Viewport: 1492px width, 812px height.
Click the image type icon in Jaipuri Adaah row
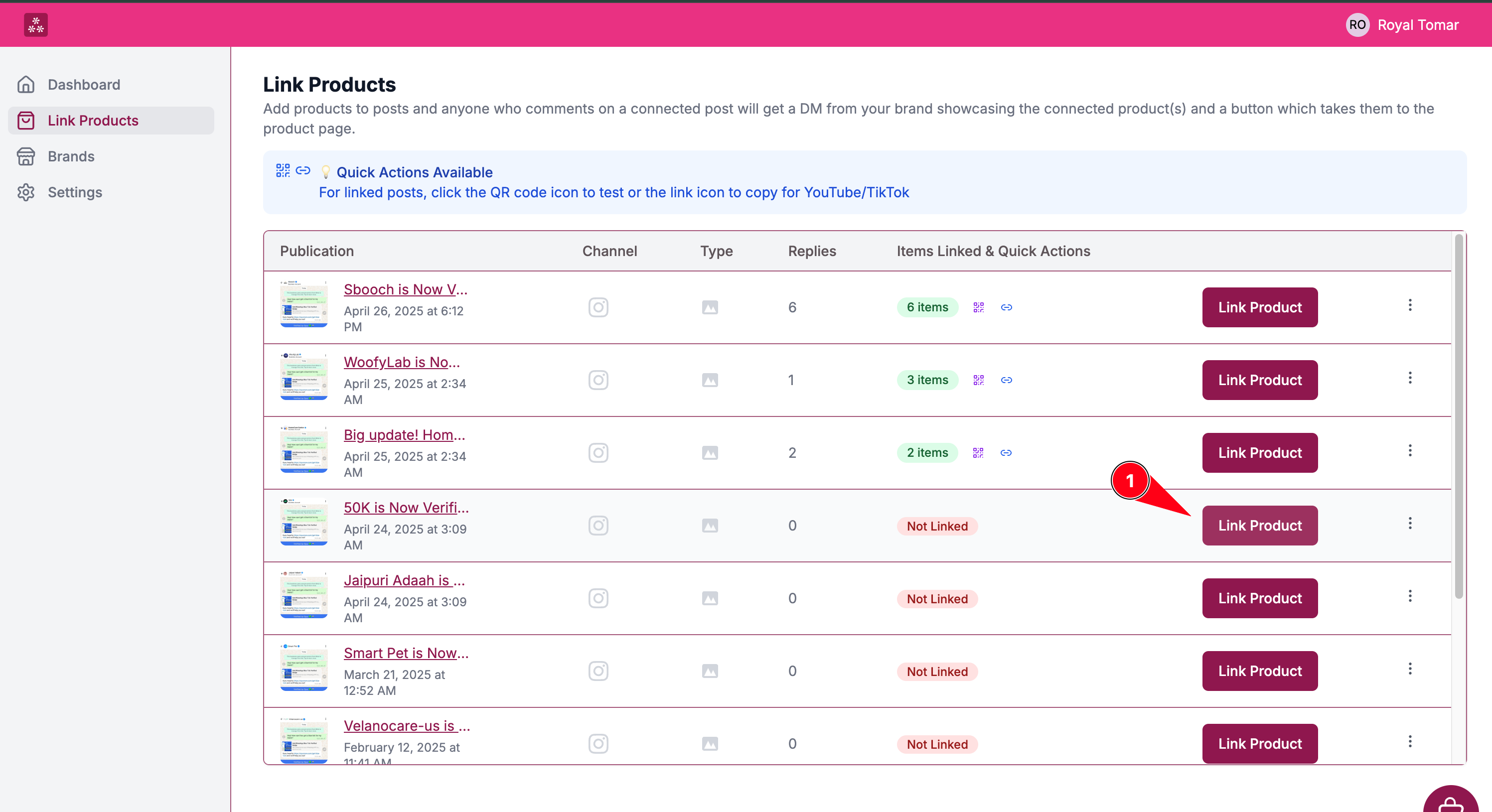coord(710,598)
